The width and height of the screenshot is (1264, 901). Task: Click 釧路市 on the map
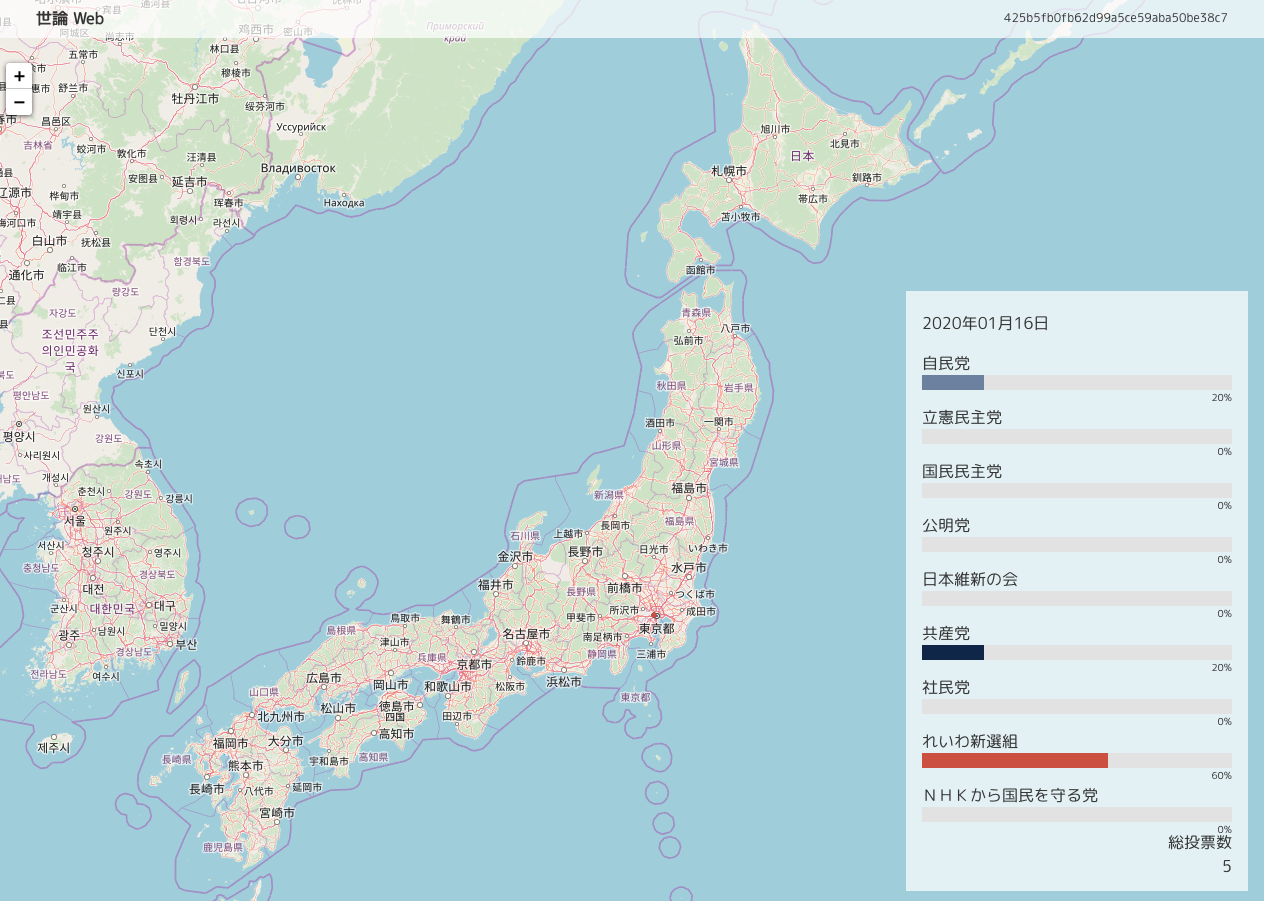(x=866, y=178)
